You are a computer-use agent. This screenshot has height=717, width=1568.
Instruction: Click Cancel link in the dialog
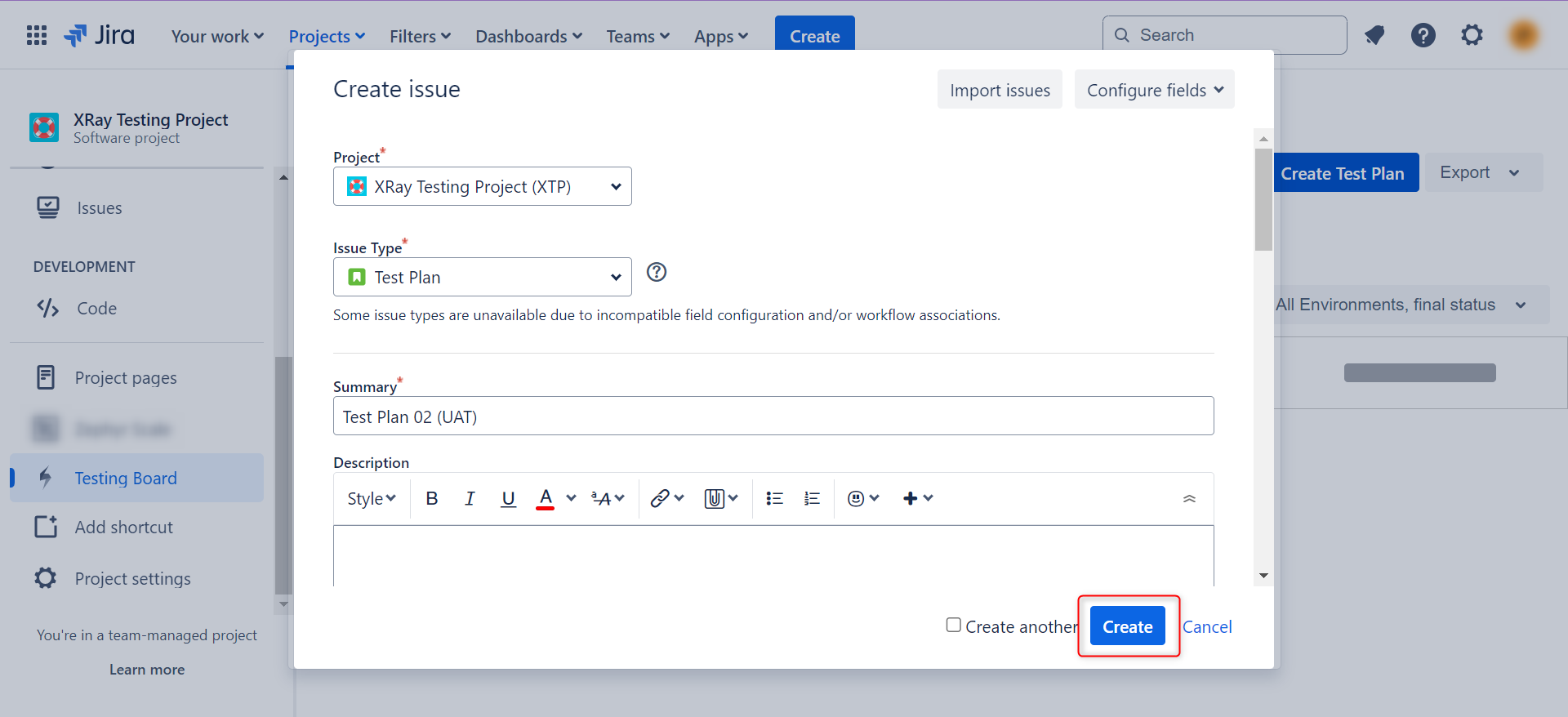coord(1207,626)
